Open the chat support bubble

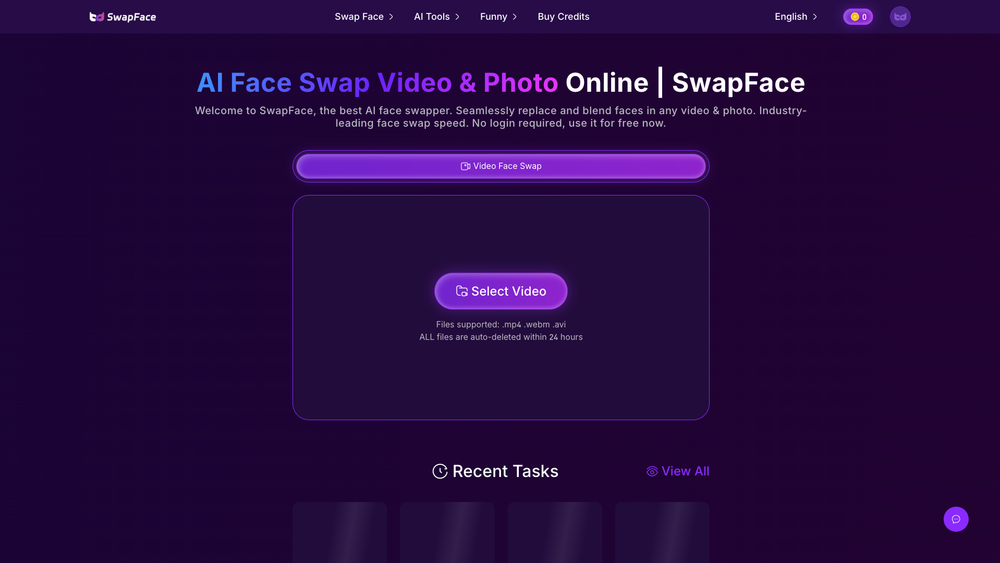click(956, 519)
